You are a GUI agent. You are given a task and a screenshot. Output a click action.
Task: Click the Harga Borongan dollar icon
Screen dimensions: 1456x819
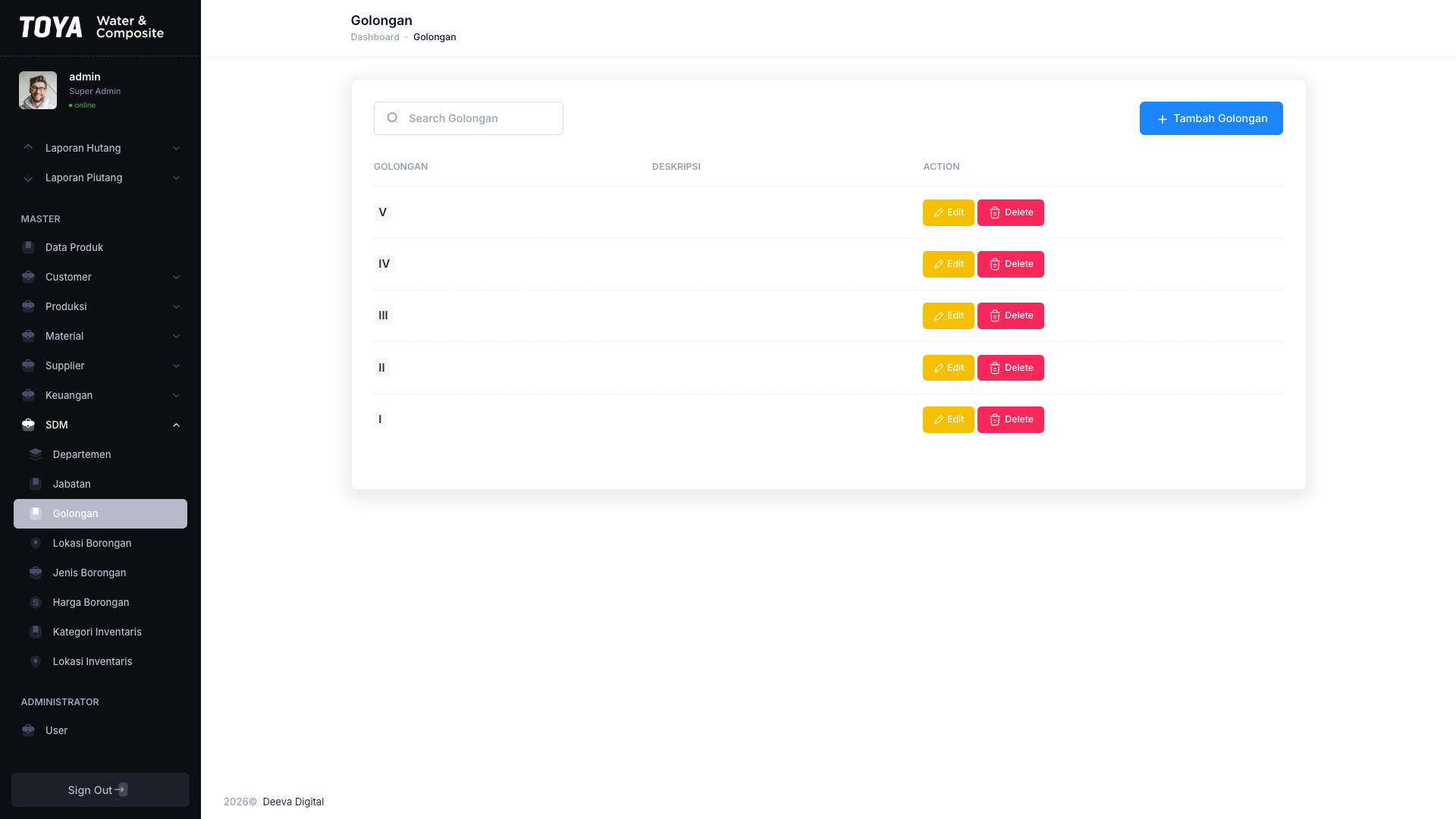(x=36, y=602)
